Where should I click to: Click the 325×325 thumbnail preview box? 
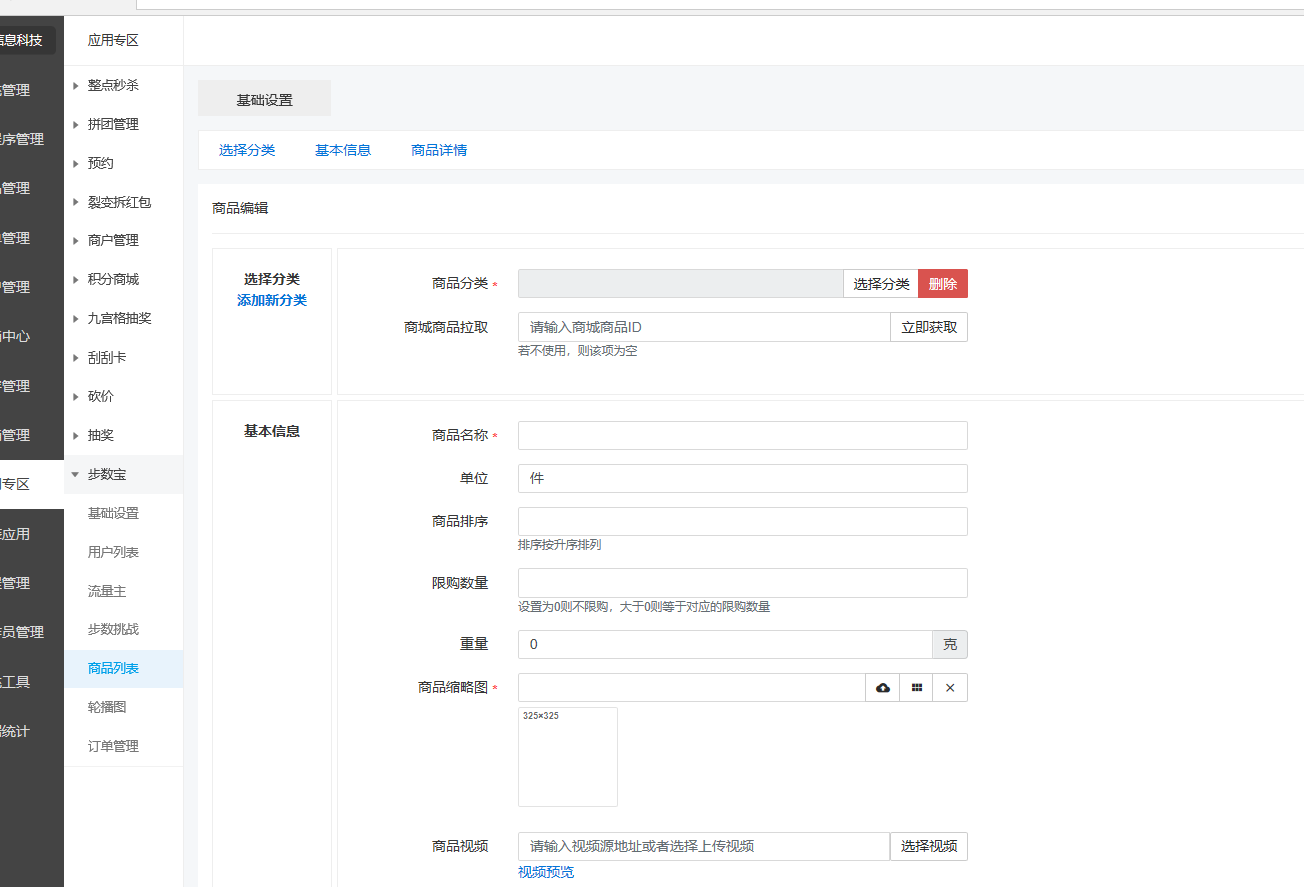click(568, 757)
